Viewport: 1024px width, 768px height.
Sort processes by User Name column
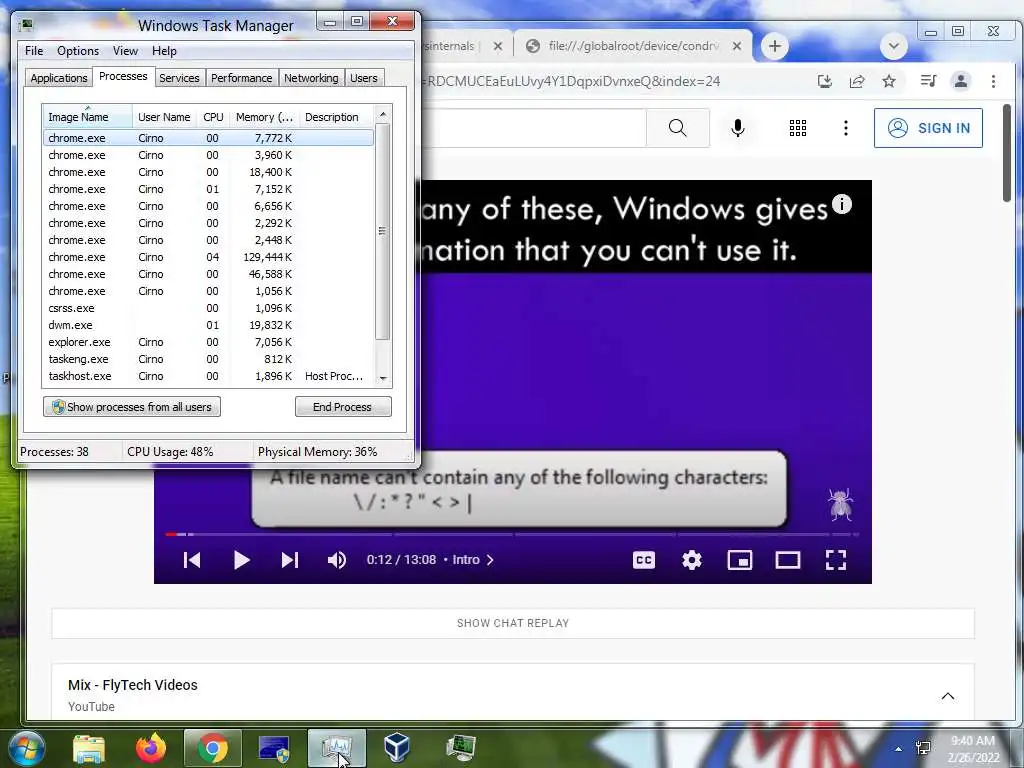[x=164, y=117]
